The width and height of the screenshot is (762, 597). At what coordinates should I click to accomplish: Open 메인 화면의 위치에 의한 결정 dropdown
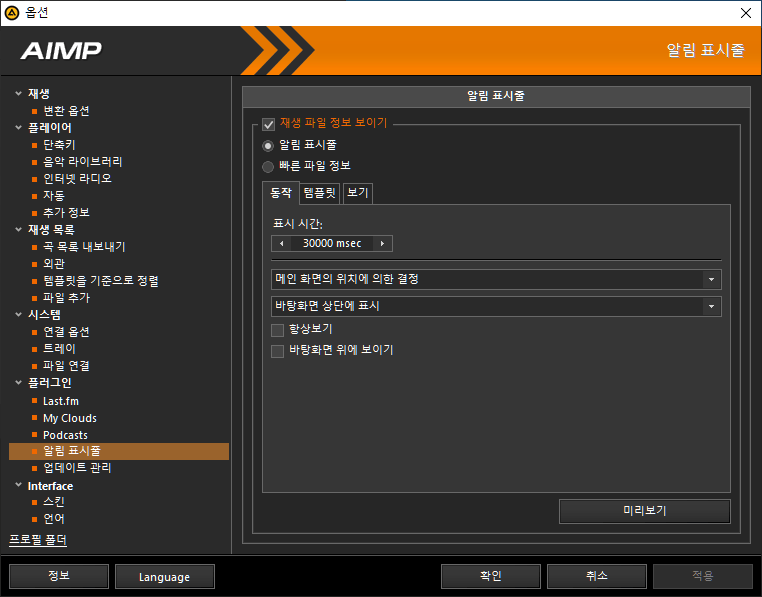pyautogui.click(x=496, y=280)
